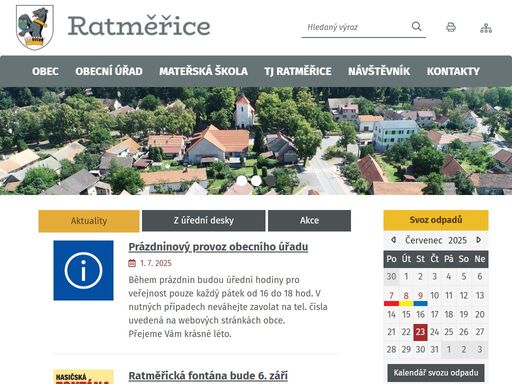Select first slide dot in banner
512x384 pixels.
[242, 180]
